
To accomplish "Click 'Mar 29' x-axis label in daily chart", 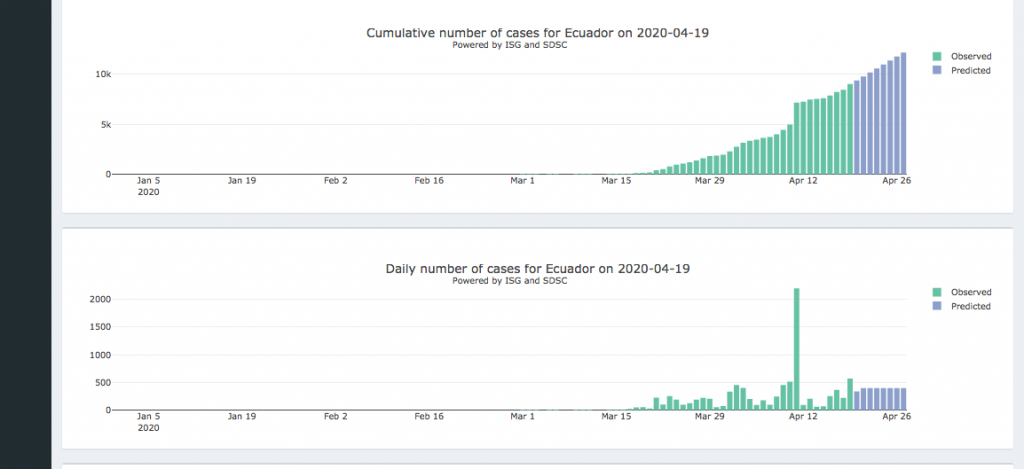I will pyautogui.click(x=709, y=417).
